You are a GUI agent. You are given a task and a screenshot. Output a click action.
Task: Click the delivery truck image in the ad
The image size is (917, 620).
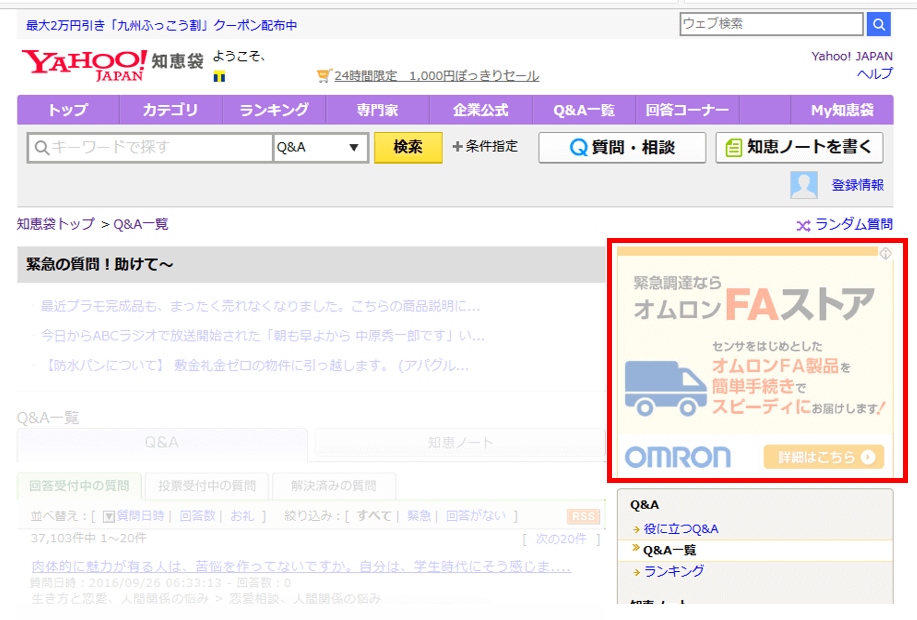coord(666,388)
